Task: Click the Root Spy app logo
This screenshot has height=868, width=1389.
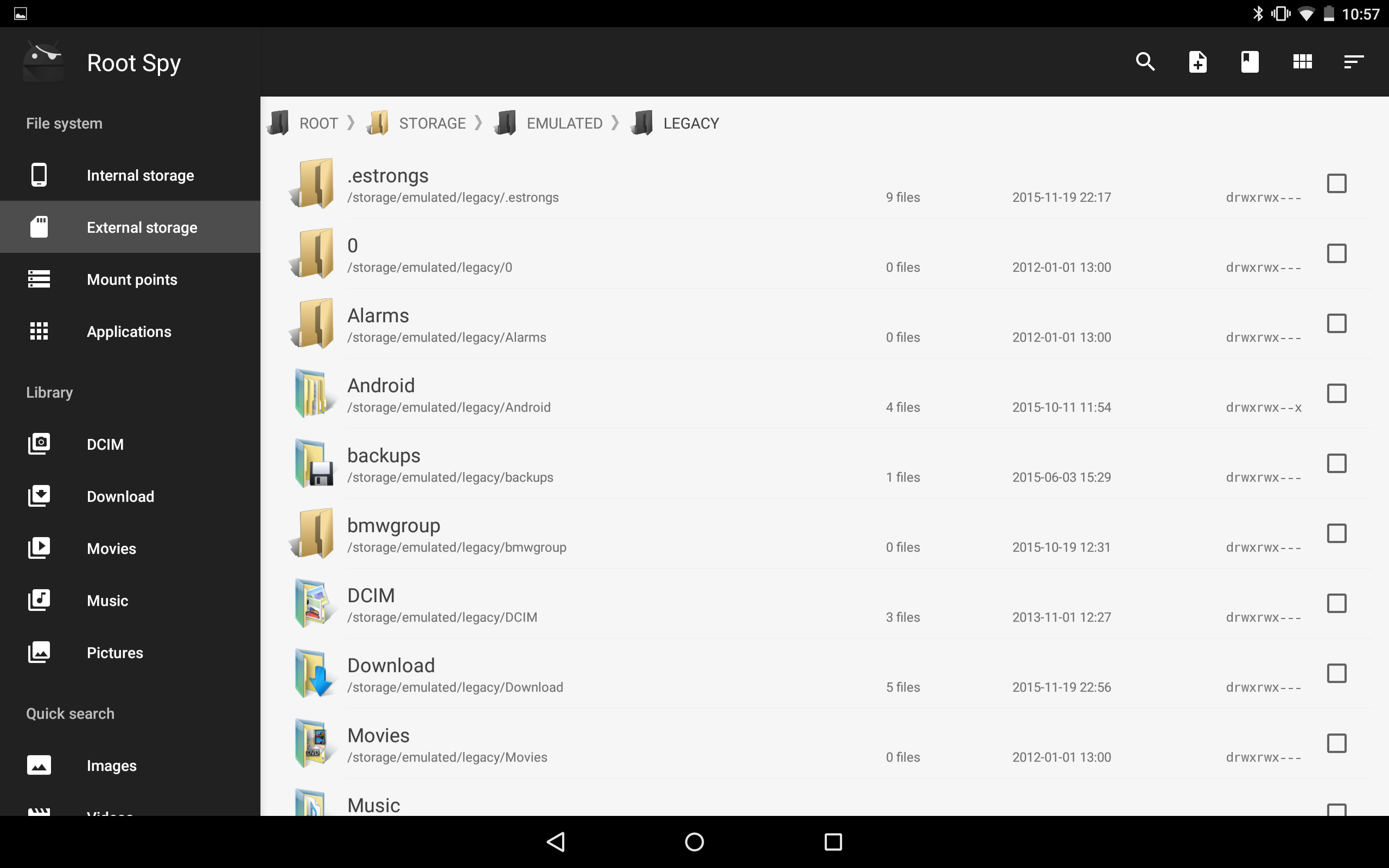Action: (x=43, y=62)
